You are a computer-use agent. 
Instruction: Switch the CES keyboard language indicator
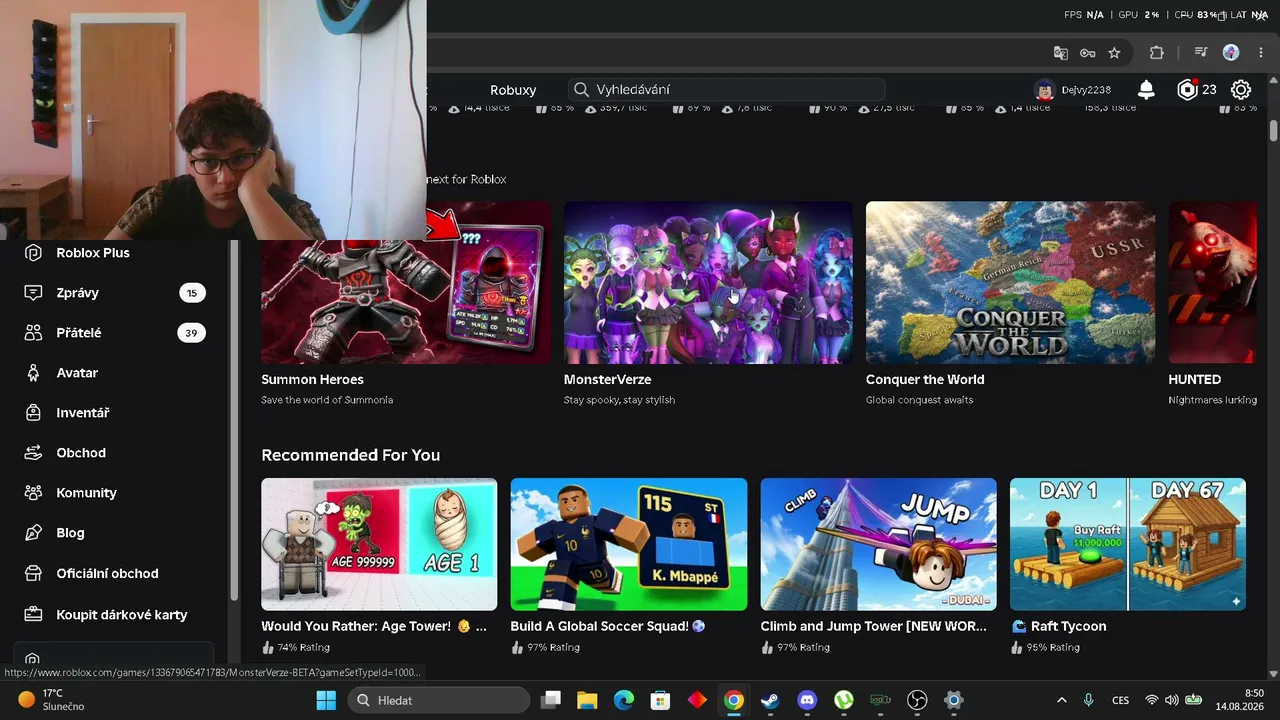1121,700
